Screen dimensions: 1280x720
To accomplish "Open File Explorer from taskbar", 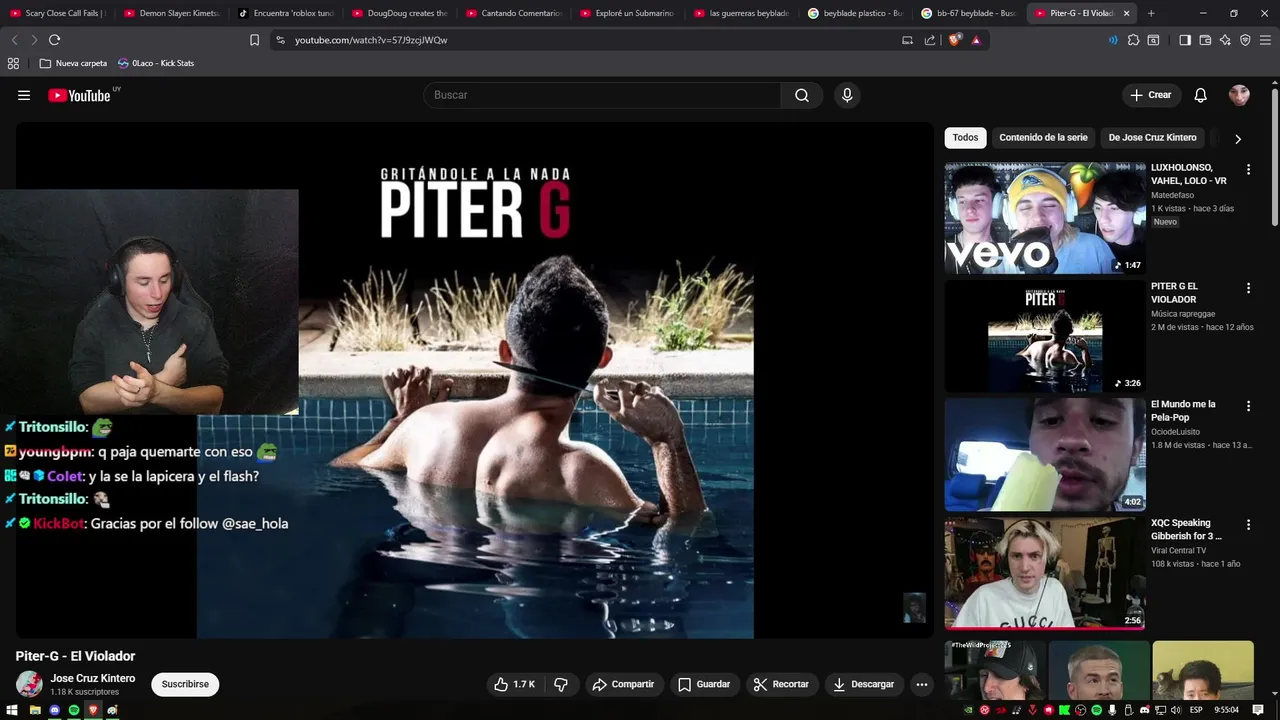I will coord(34,710).
